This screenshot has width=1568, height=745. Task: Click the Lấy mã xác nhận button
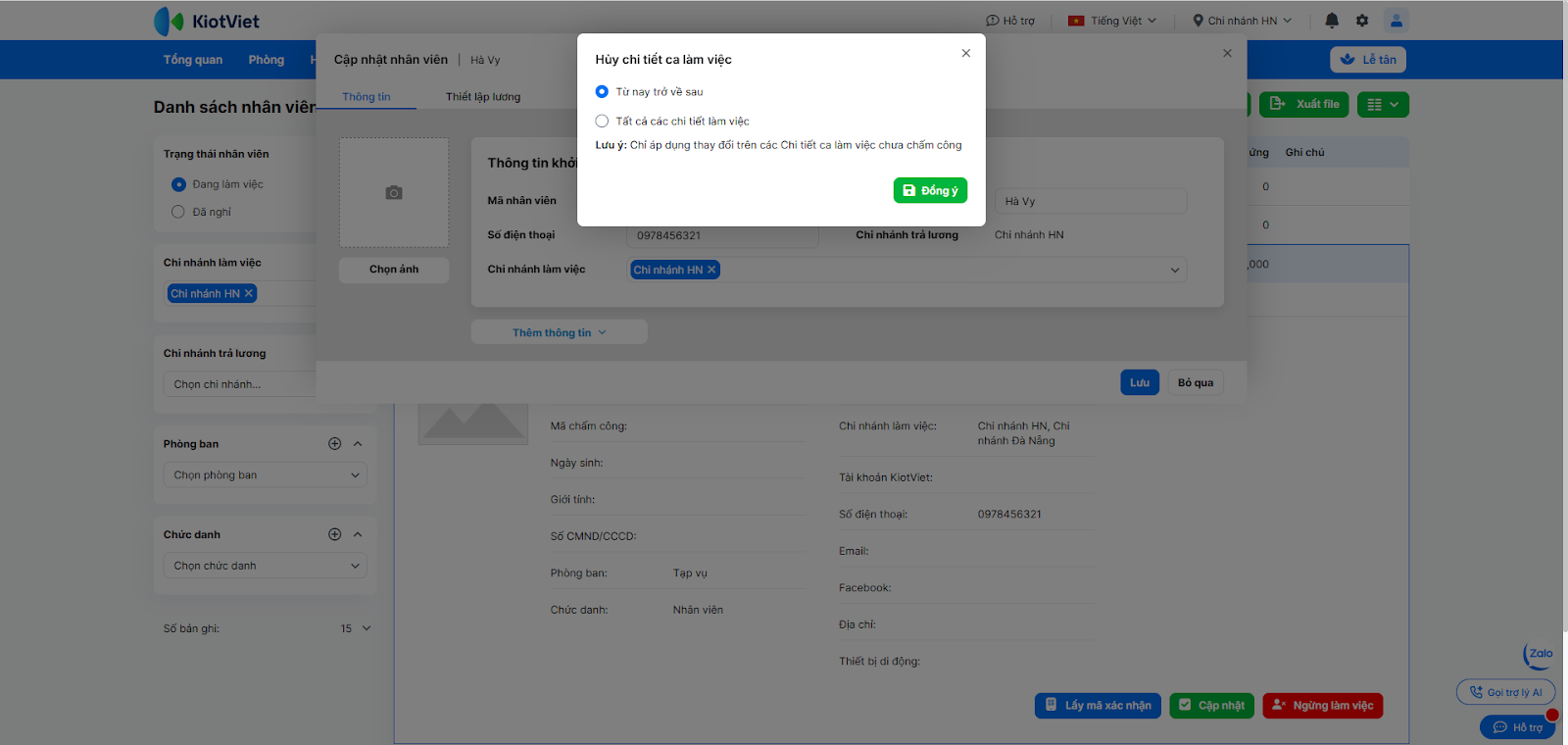click(x=1098, y=706)
